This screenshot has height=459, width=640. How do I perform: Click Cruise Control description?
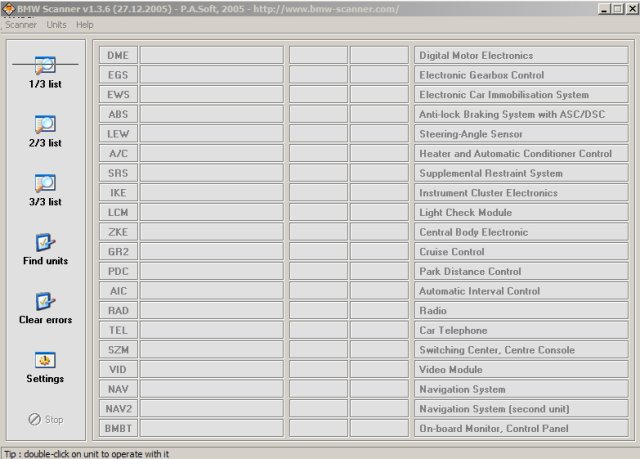pos(521,251)
